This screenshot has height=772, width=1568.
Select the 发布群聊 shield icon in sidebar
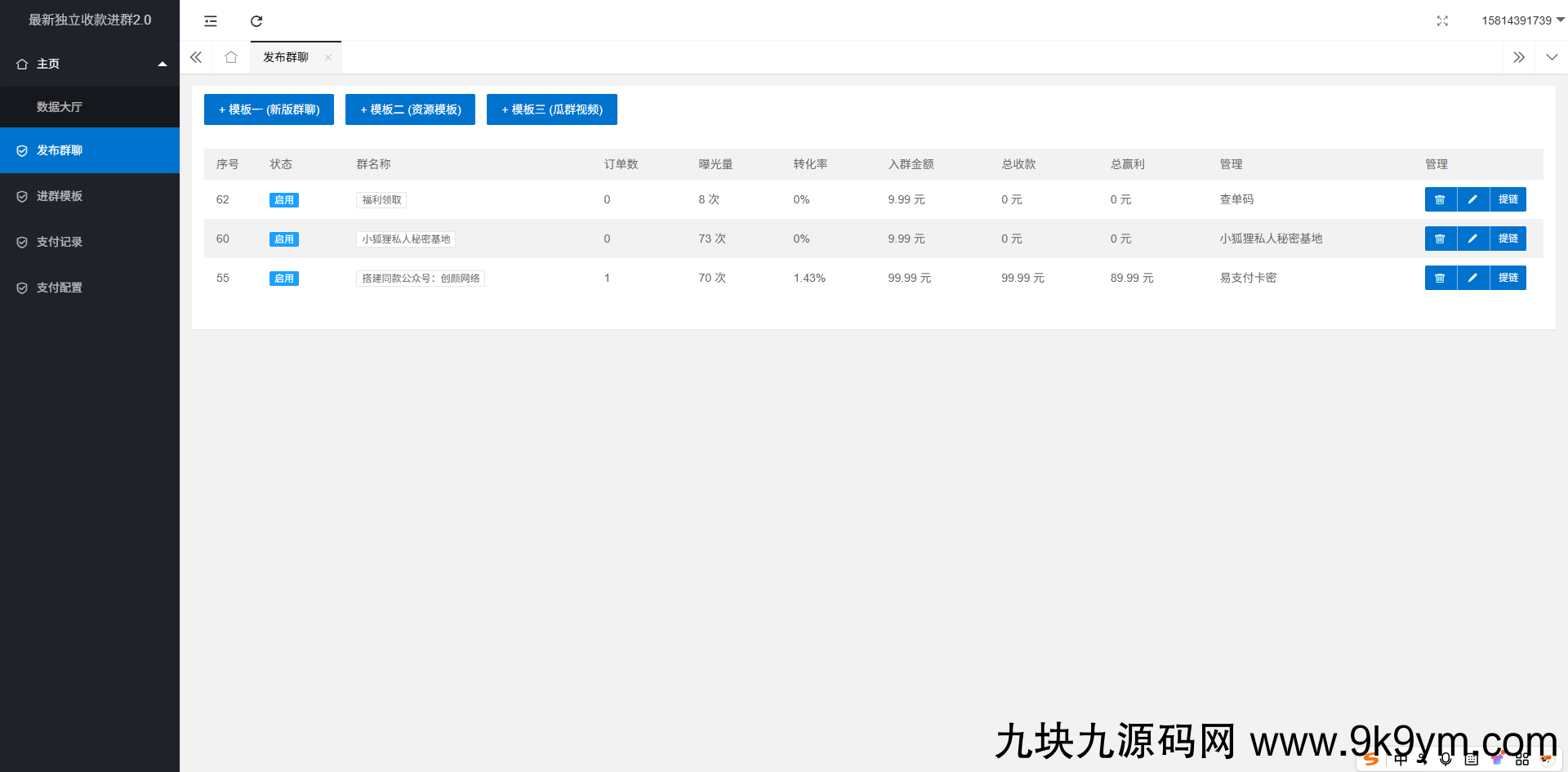[21, 150]
